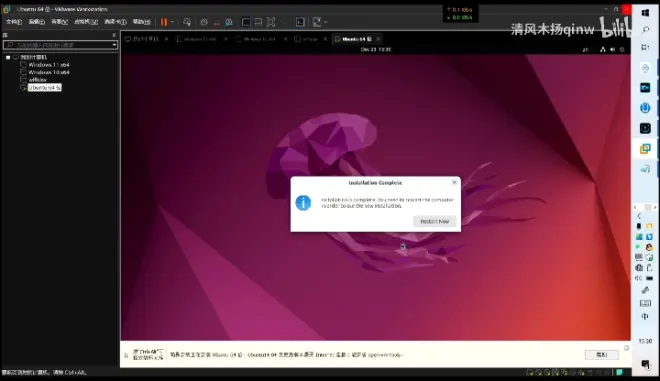Image resolution: width=660 pixels, height=381 pixels.
Task: Dismiss the bottom hint bar with small close icon
Action: tap(626, 348)
